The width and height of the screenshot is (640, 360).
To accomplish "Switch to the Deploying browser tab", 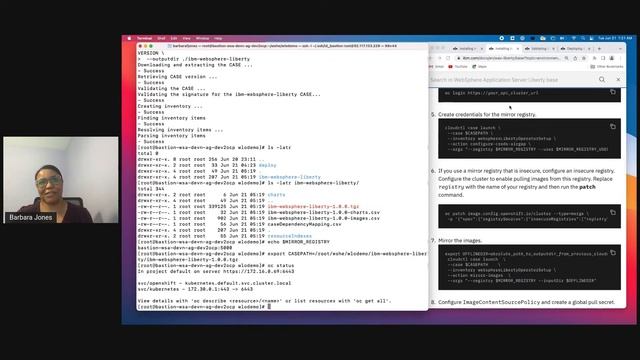I will click(575, 49).
